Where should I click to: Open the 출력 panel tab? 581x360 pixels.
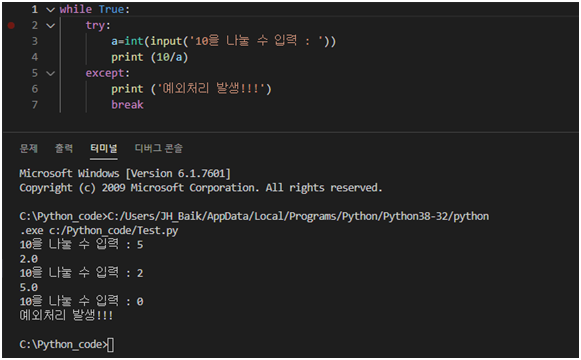coord(64,149)
